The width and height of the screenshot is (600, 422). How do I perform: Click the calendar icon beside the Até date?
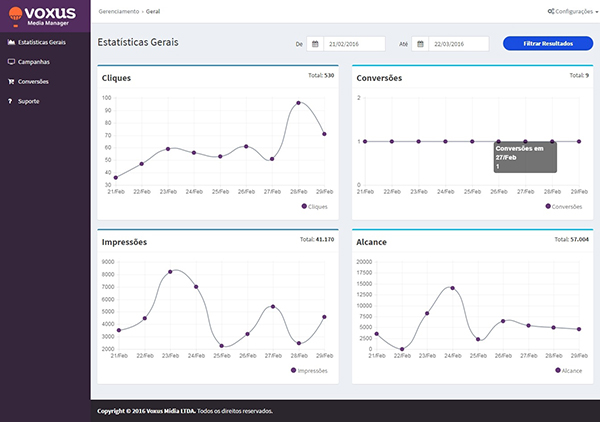tap(420, 44)
